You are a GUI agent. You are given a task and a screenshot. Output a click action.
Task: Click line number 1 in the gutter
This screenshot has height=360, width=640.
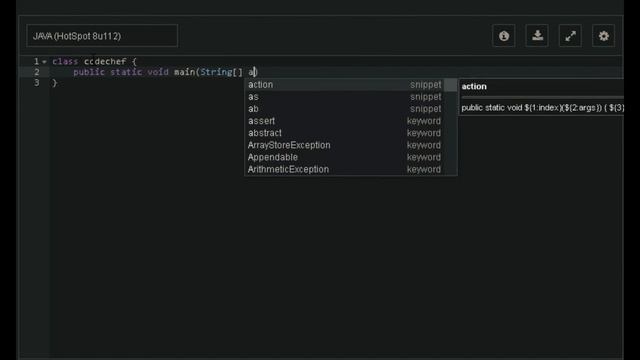tap(36, 61)
